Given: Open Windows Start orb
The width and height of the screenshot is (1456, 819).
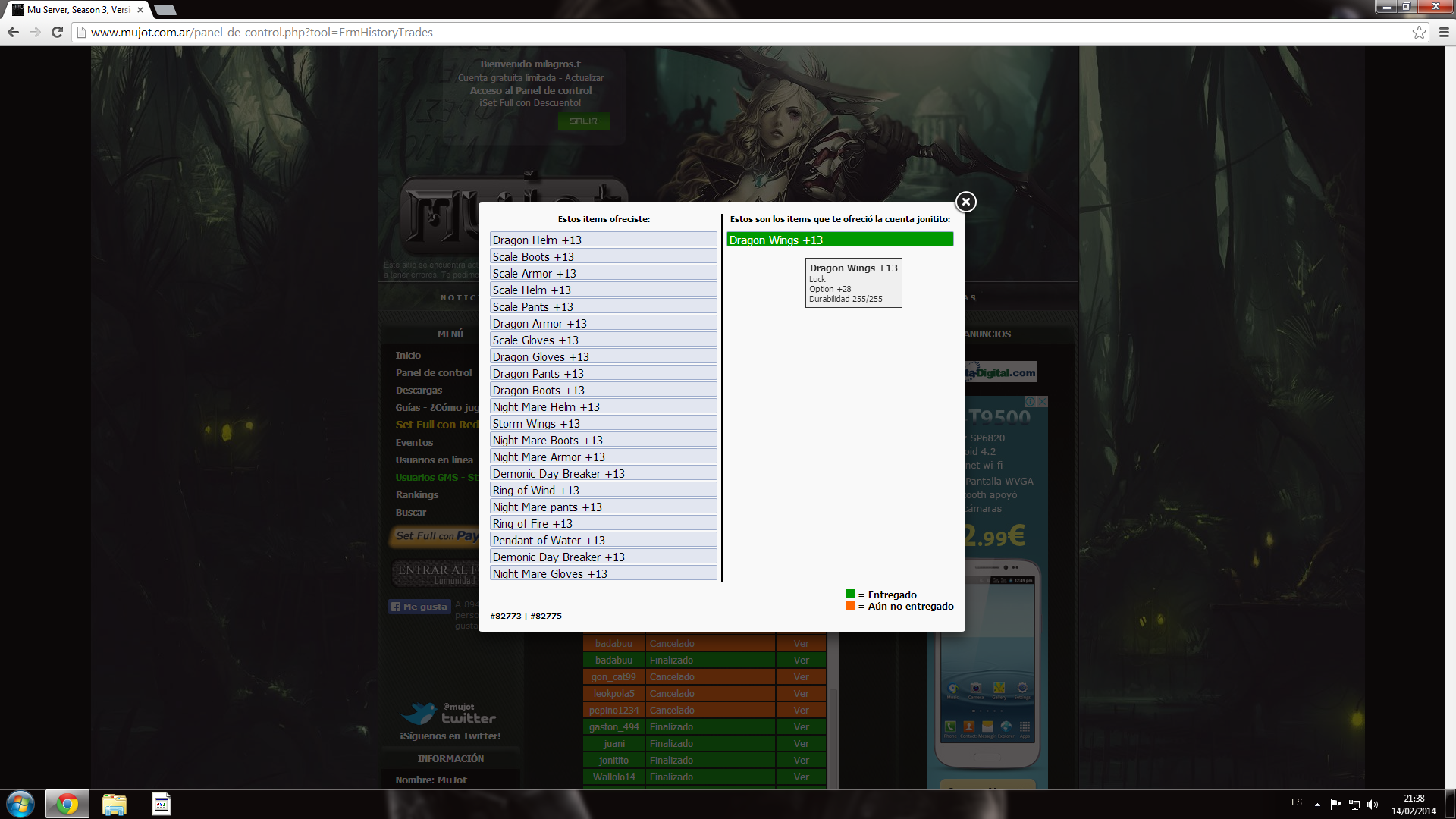Looking at the screenshot, I should click(20, 804).
